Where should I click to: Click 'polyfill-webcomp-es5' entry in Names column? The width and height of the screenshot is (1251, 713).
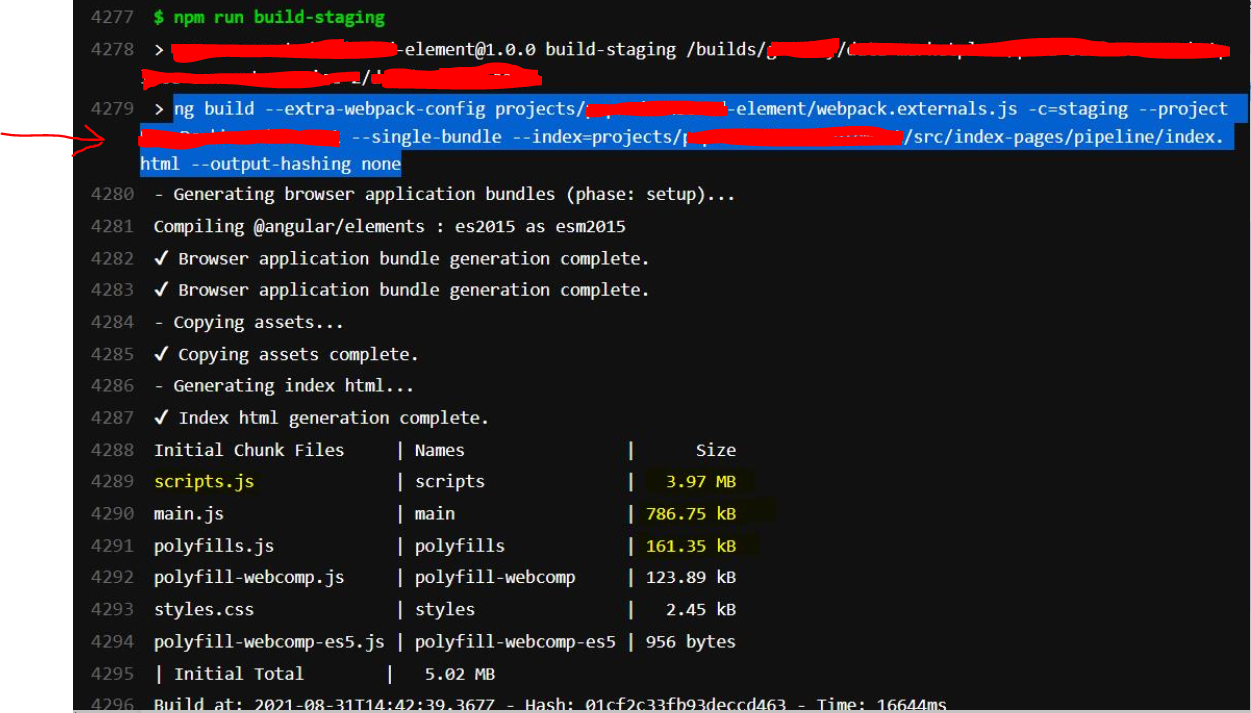click(x=515, y=642)
